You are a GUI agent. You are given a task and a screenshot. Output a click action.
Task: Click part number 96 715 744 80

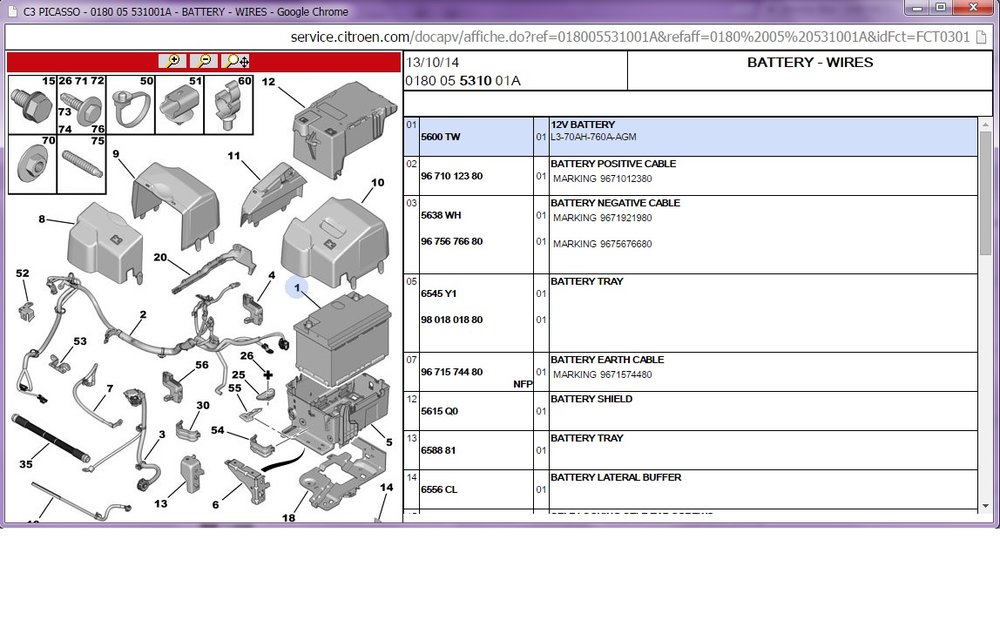[452, 372]
